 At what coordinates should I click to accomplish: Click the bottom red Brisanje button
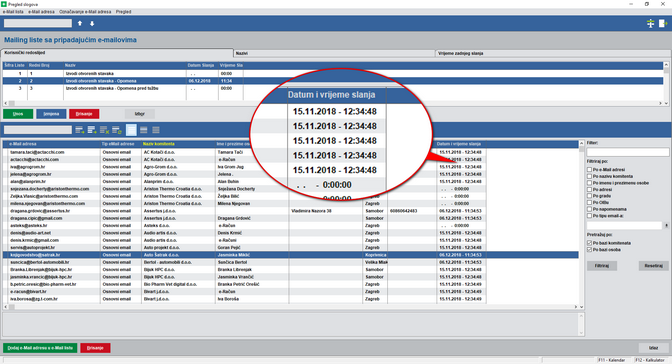(95, 348)
